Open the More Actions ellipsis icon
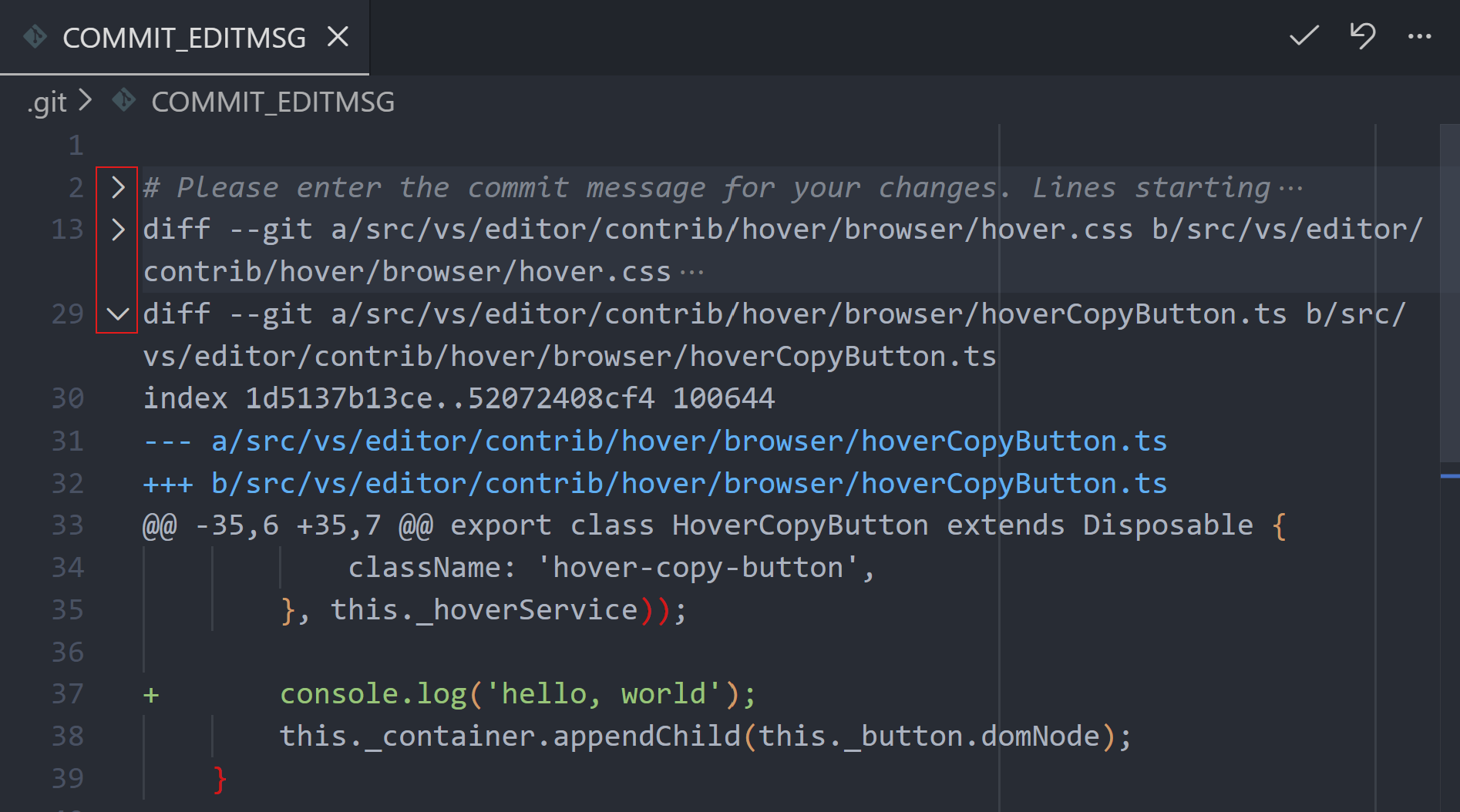Viewport: 1460px width, 812px height. click(x=1419, y=37)
